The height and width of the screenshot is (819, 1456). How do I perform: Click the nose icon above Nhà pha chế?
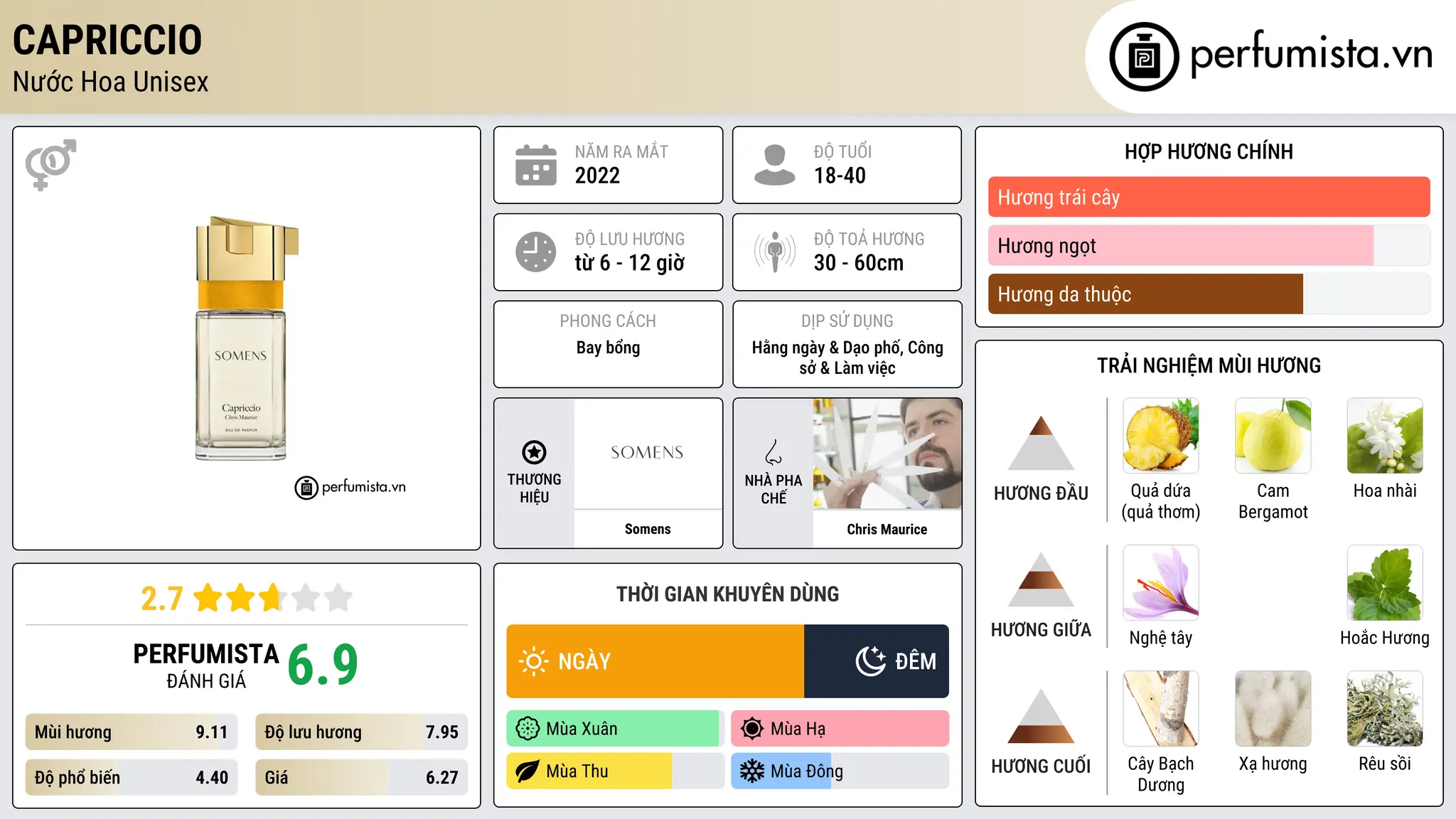pos(773,452)
